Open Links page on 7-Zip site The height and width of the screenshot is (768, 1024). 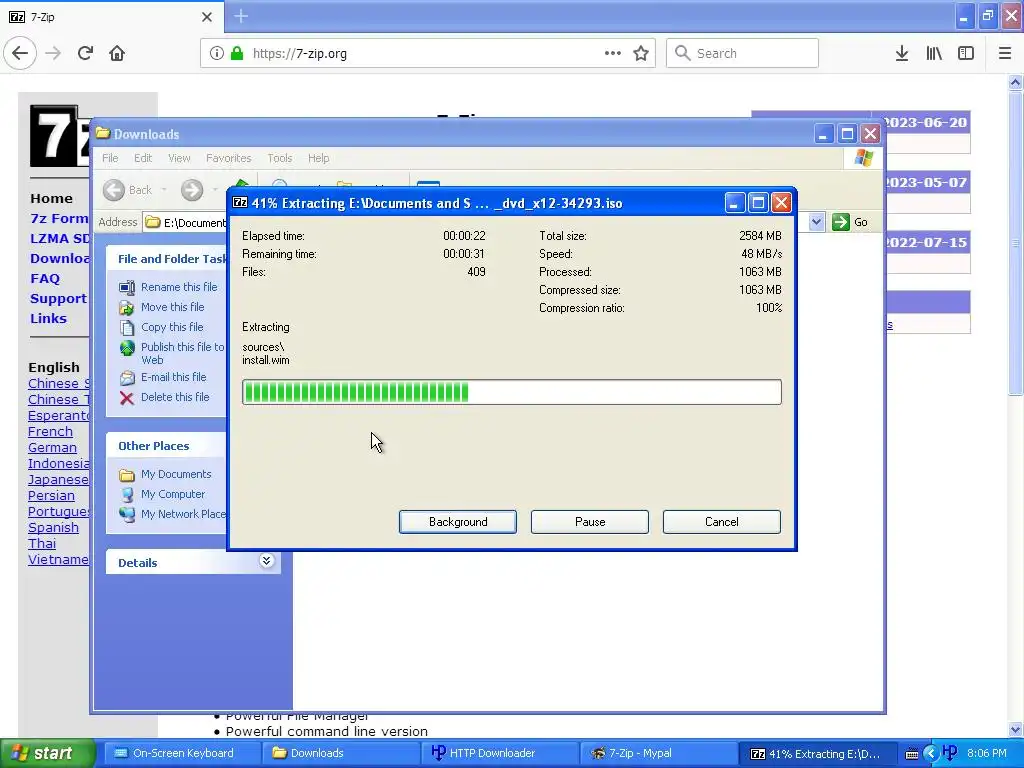pyautogui.click(x=48, y=319)
